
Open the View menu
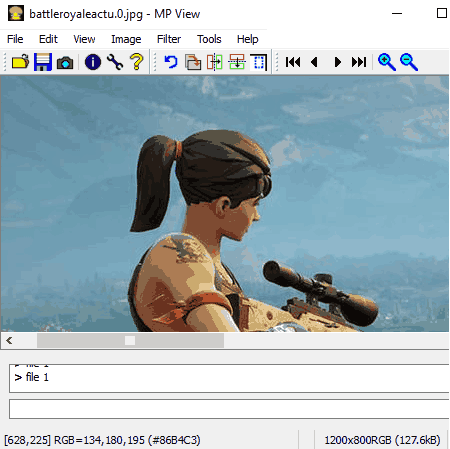[84, 39]
